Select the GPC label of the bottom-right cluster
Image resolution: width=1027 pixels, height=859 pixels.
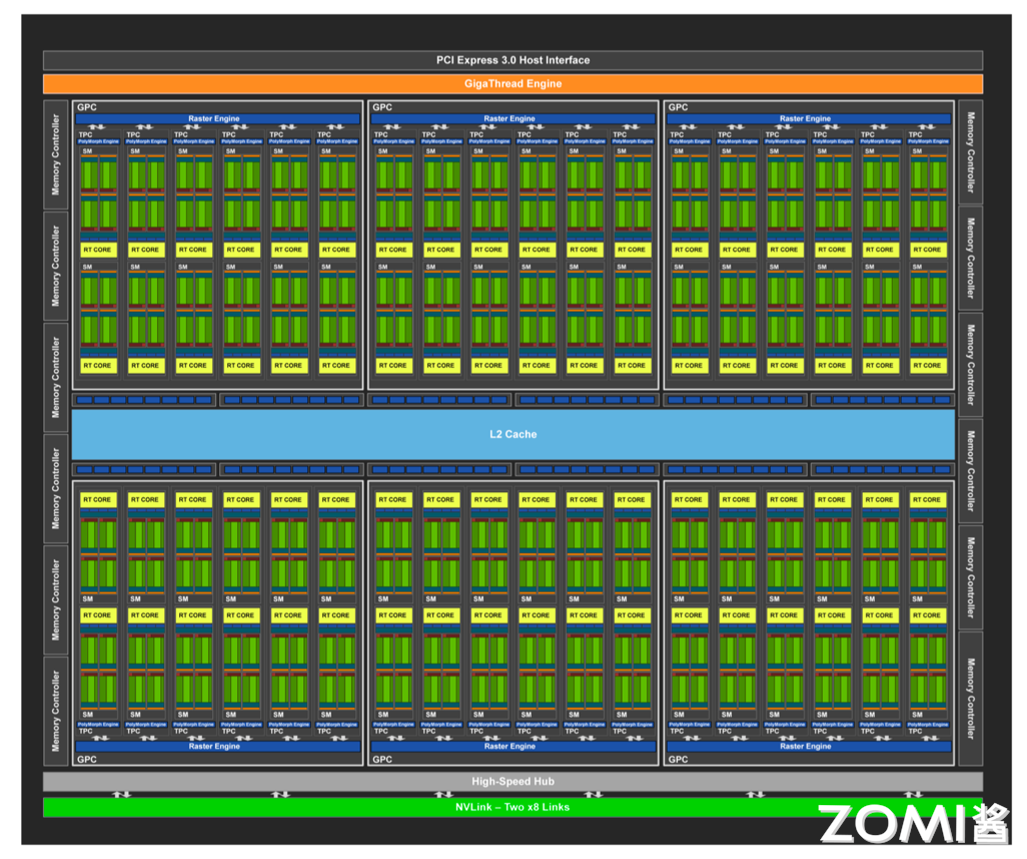[x=678, y=759]
